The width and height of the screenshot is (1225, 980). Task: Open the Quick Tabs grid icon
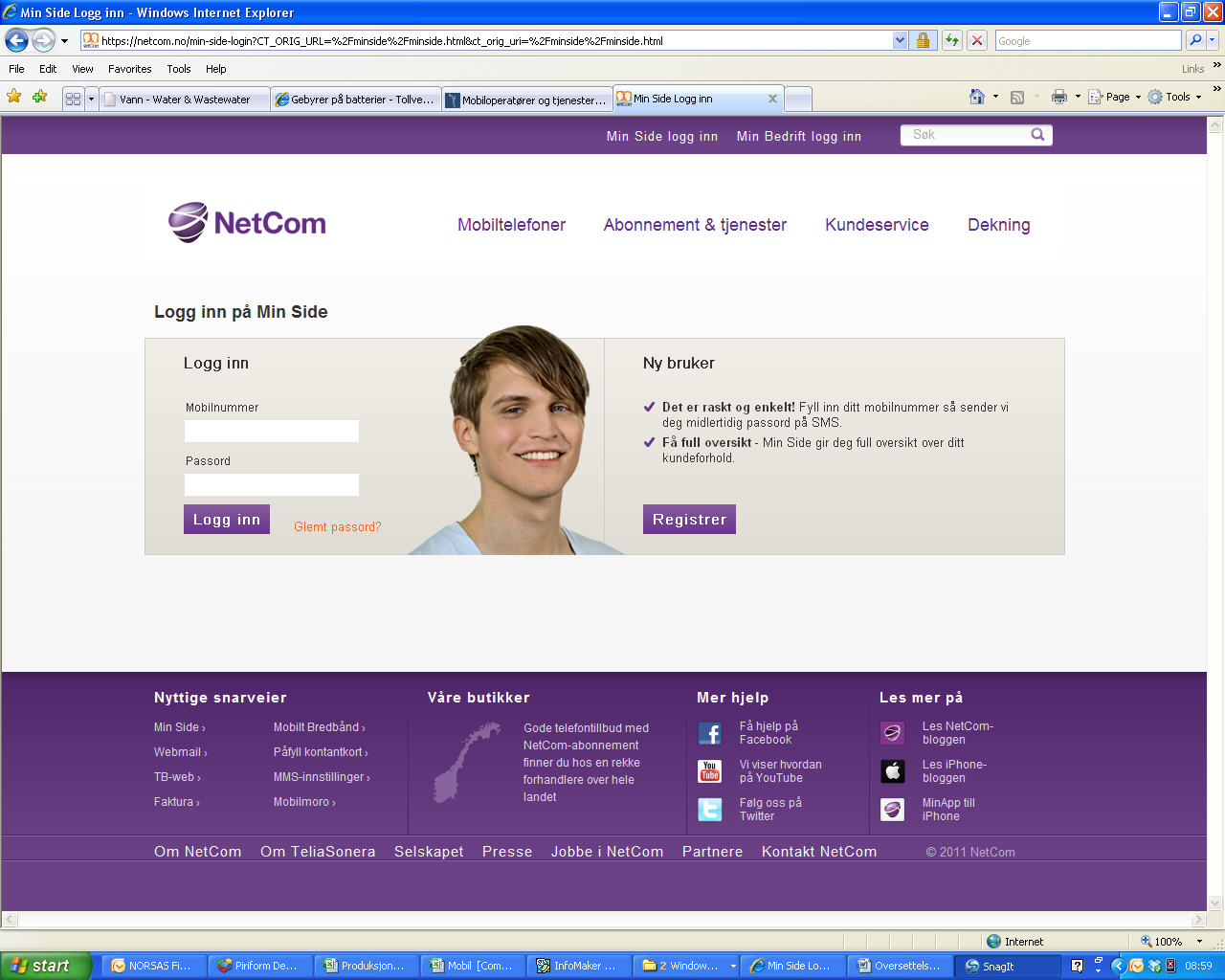point(73,99)
